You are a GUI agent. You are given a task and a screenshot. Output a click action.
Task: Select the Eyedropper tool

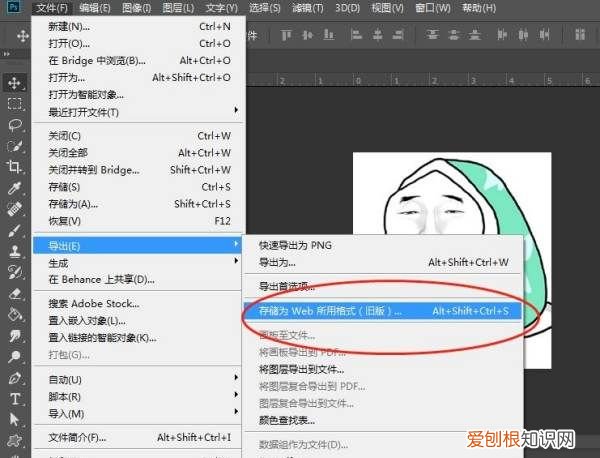tap(15, 188)
